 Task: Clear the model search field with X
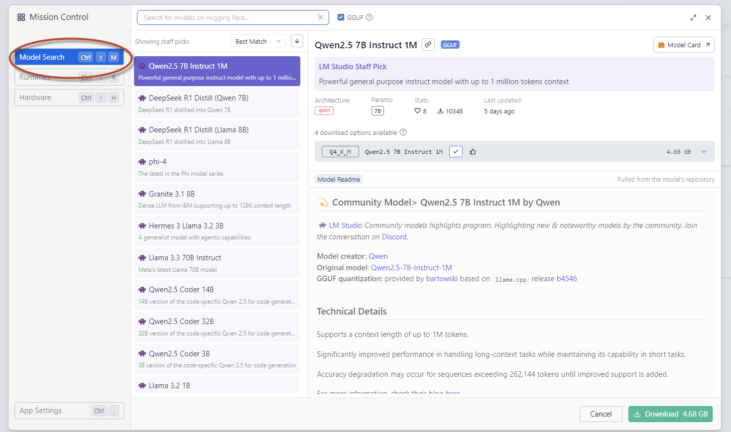tap(321, 17)
